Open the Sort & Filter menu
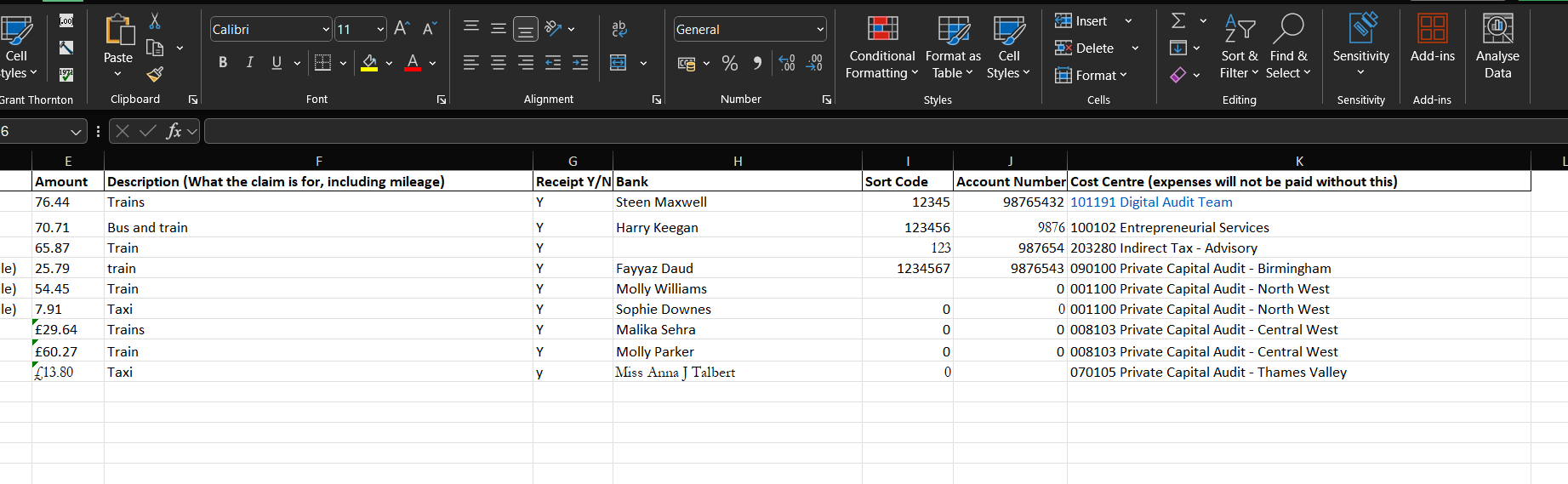Viewport: 1568px width, 484px height. point(1239,48)
